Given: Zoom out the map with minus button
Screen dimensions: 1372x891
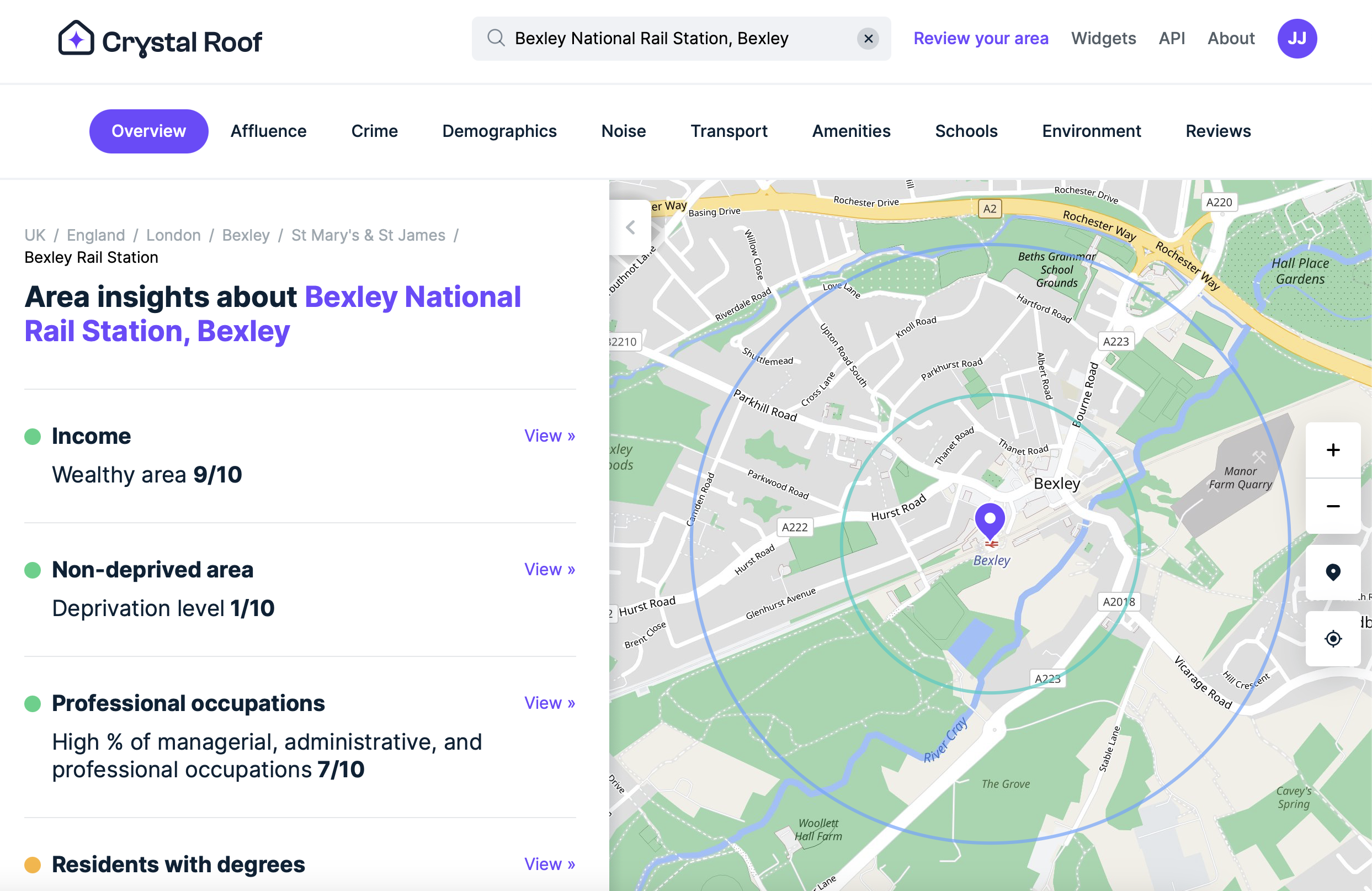Looking at the screenshot, I should click(x=1333, y=506).
